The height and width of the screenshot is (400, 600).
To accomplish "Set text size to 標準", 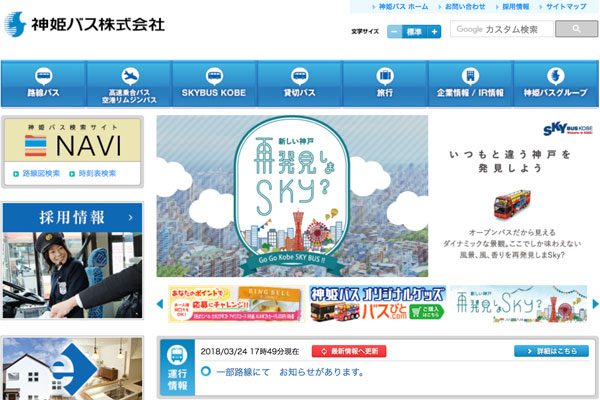I will pyautogui.click(x=414, y=31).
